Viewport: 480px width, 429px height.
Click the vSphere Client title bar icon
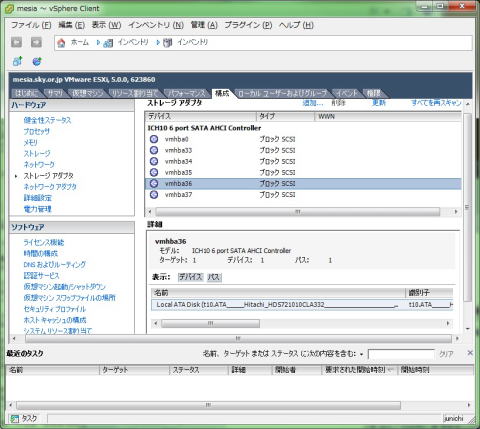point(9,8)
